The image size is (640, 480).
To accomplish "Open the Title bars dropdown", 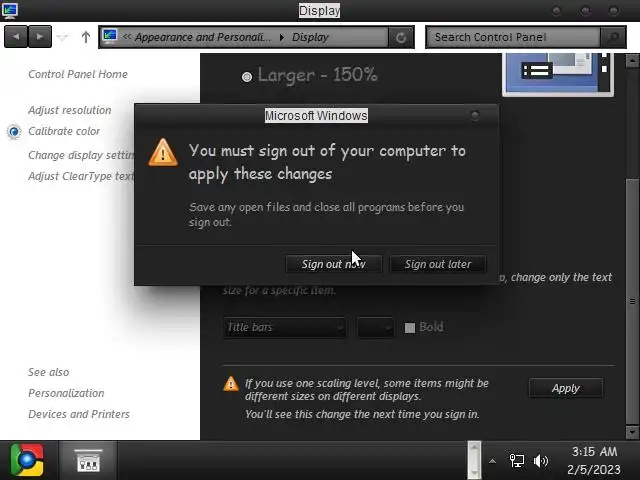I will (x=285, y=327).
